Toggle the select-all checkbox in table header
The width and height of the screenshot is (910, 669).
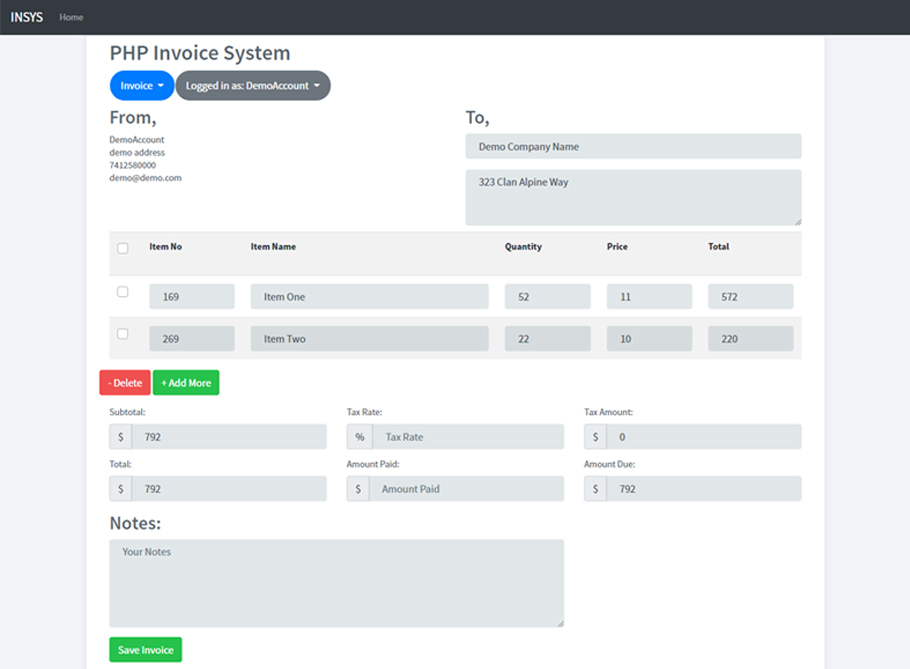(x=122, y=248)
